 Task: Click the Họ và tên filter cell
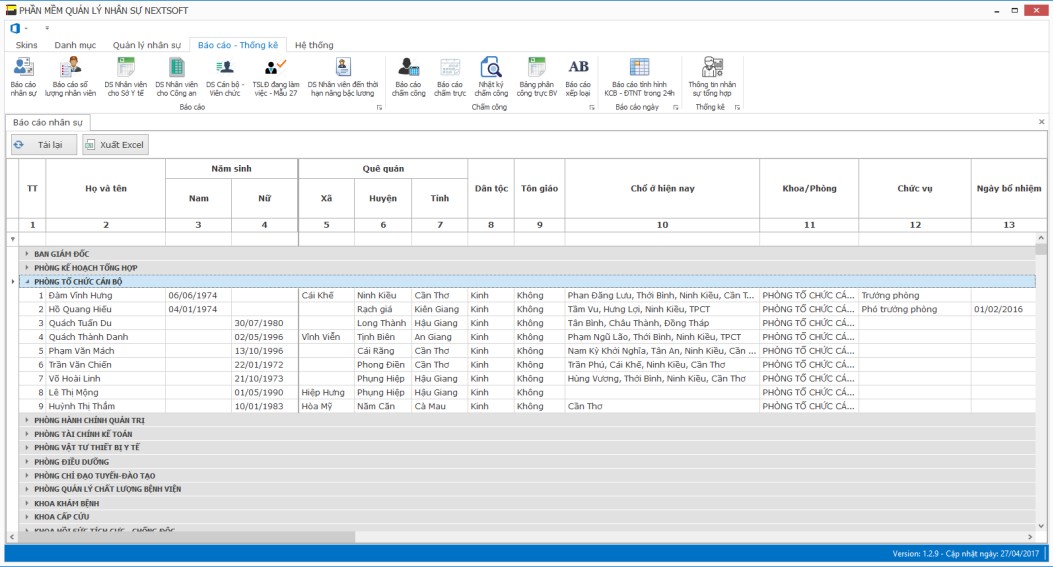pyautogui.click(x=105, y=239)
